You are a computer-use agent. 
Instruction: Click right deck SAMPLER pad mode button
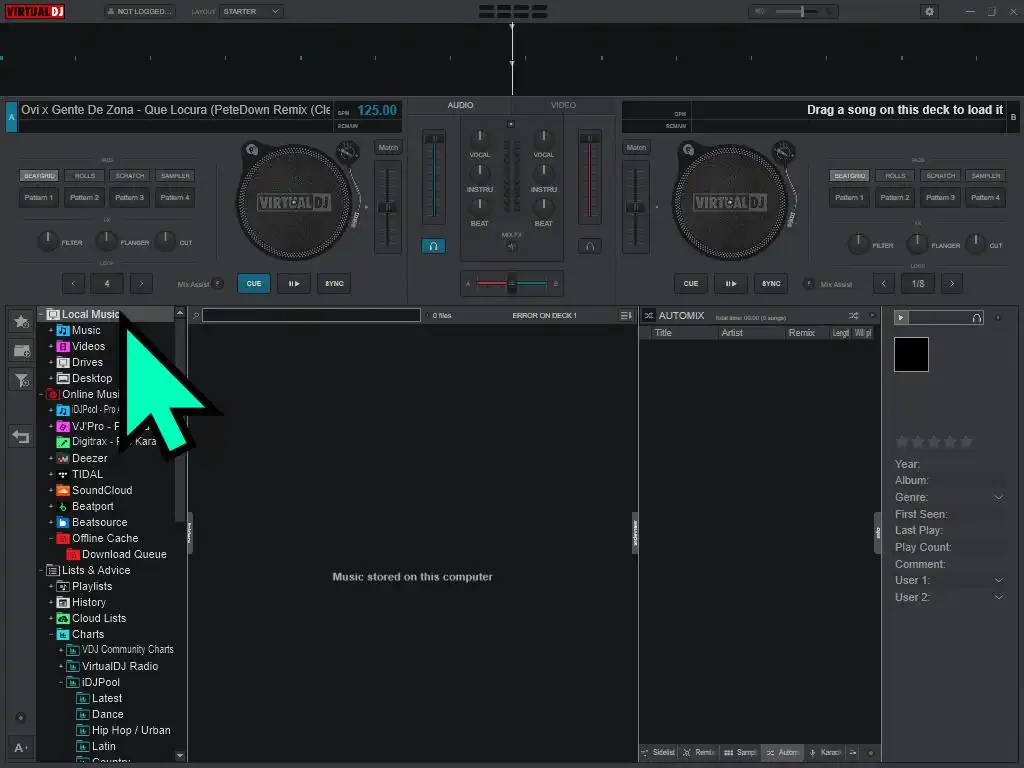[x=985, y=176]
